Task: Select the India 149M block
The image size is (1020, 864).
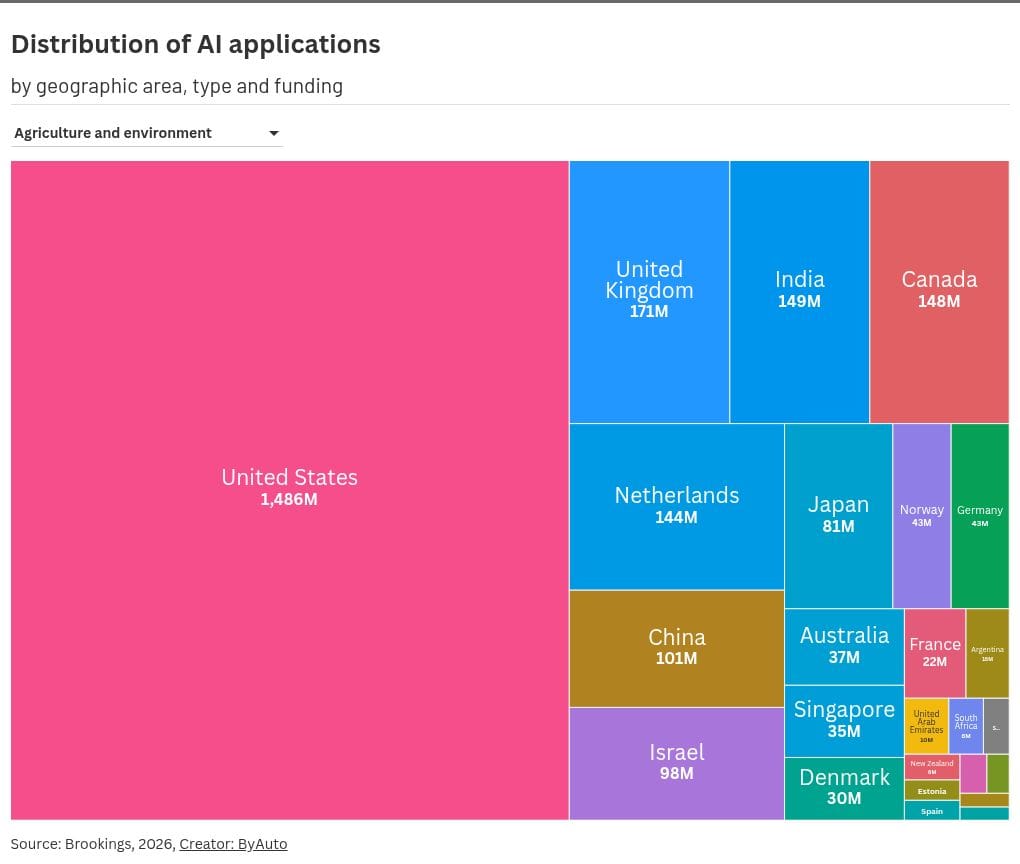Action: [x=799, y=292]
